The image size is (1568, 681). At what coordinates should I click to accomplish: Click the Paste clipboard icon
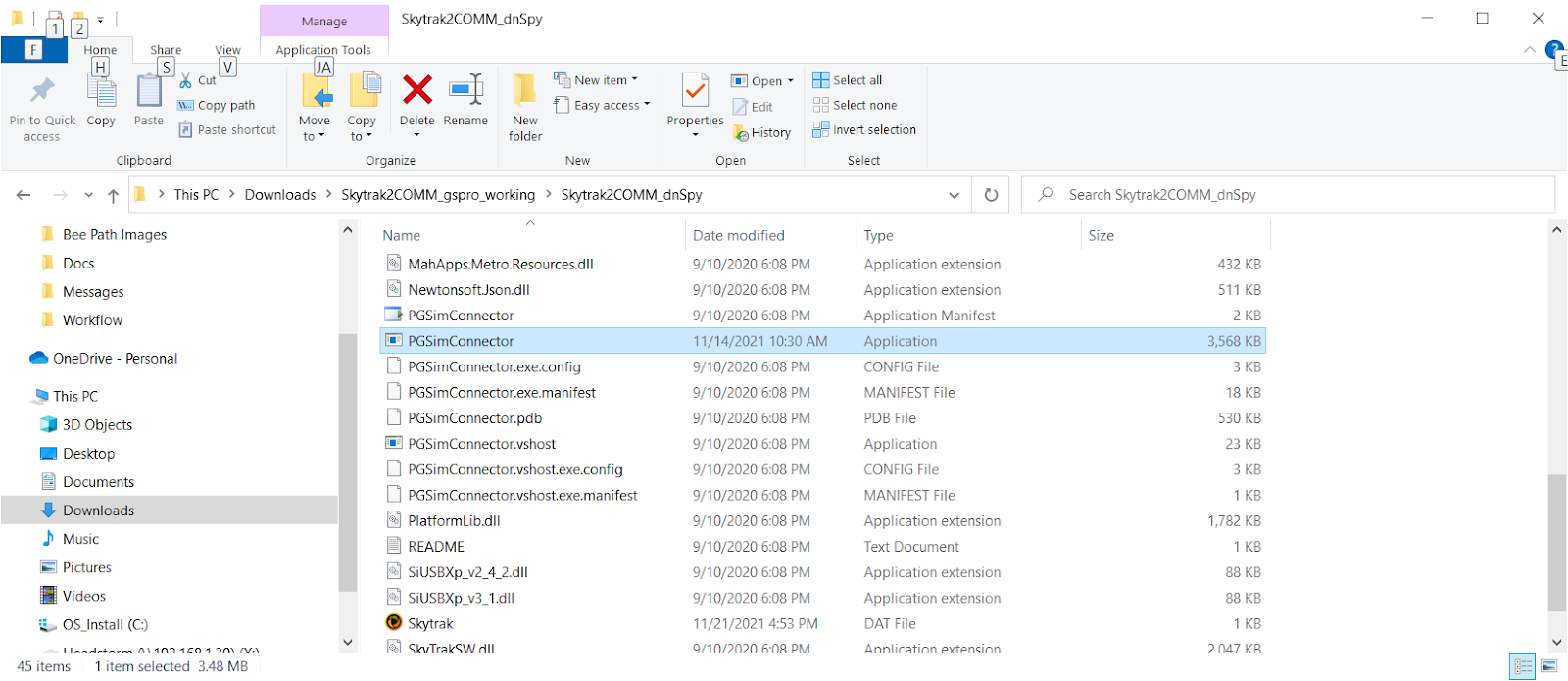pos(149,91)
